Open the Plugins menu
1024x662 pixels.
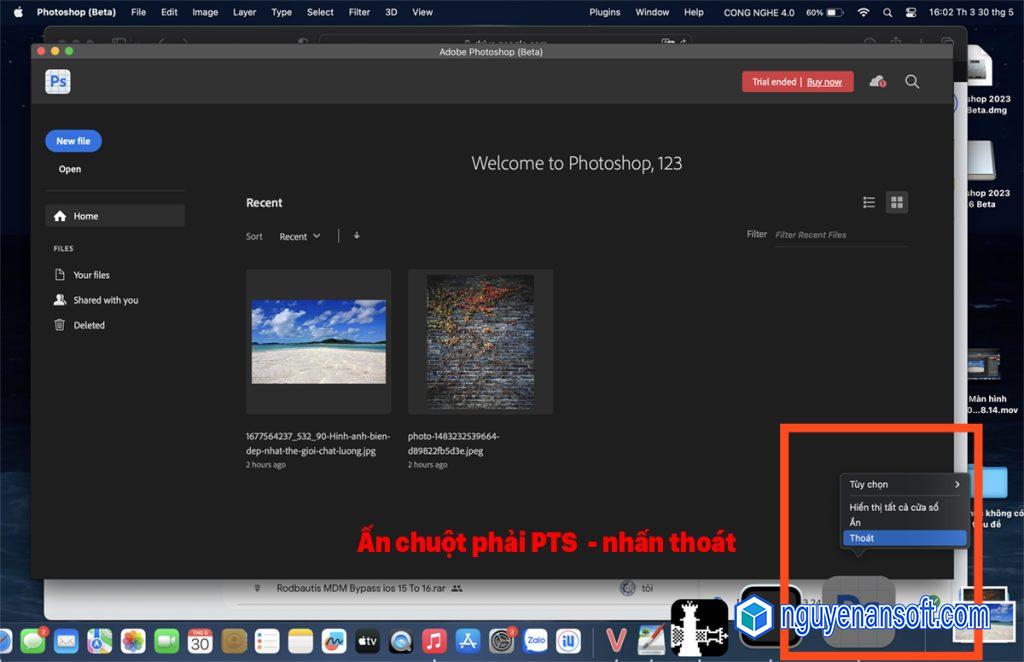pos(605,12)
